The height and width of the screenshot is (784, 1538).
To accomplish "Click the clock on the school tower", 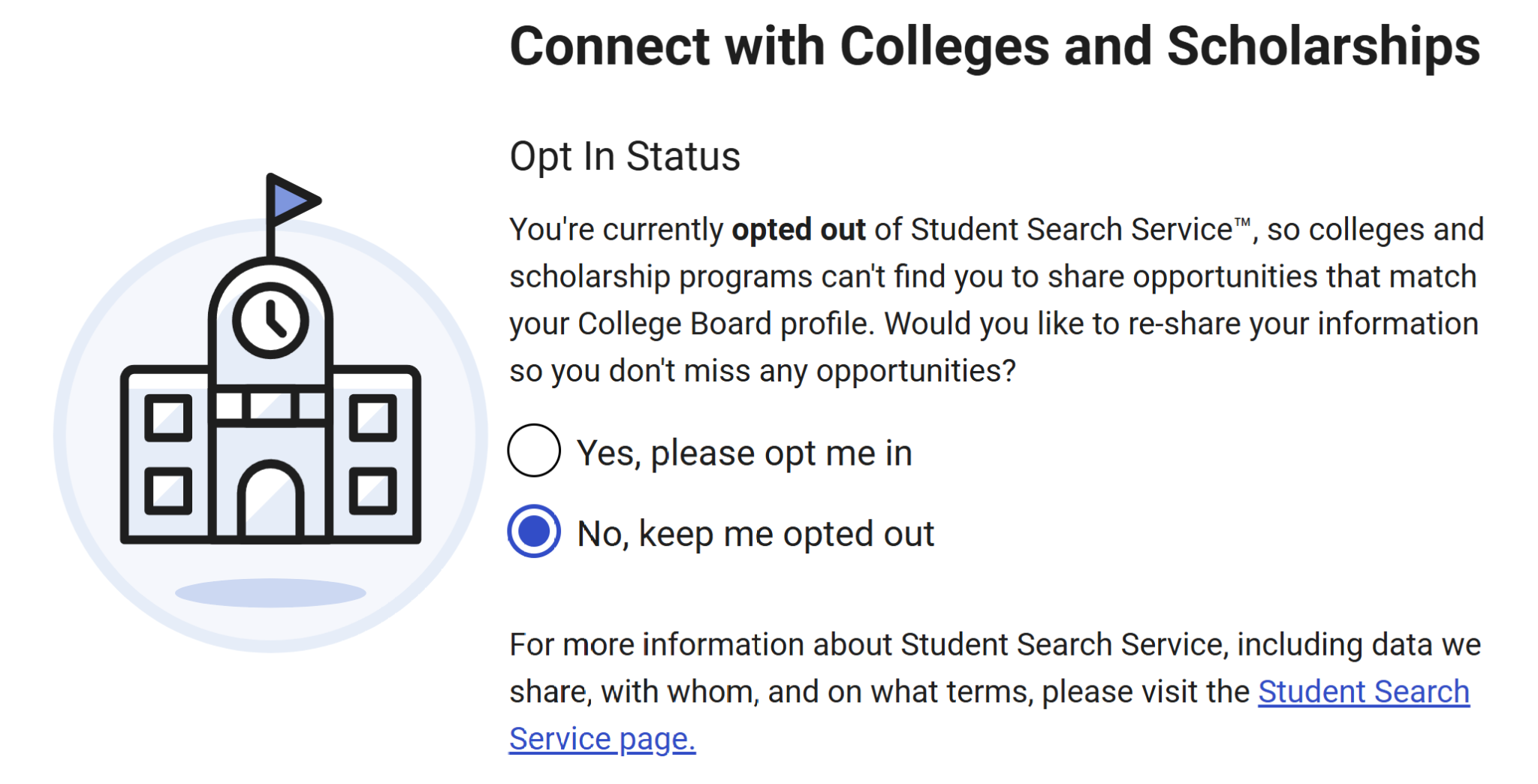I will point(271,321).
